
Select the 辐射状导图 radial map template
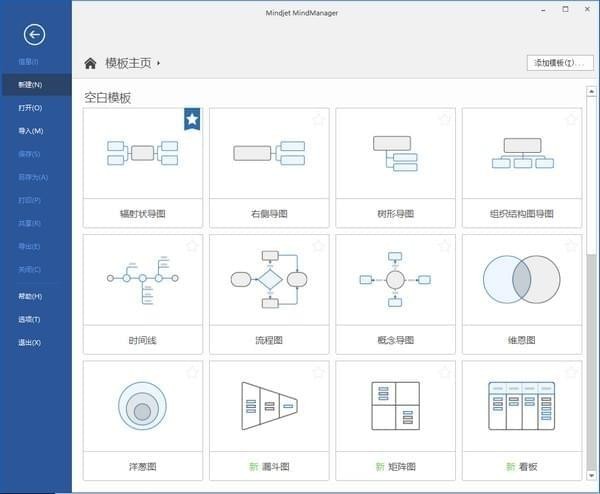pyautogui.click(x=142, y=153)
